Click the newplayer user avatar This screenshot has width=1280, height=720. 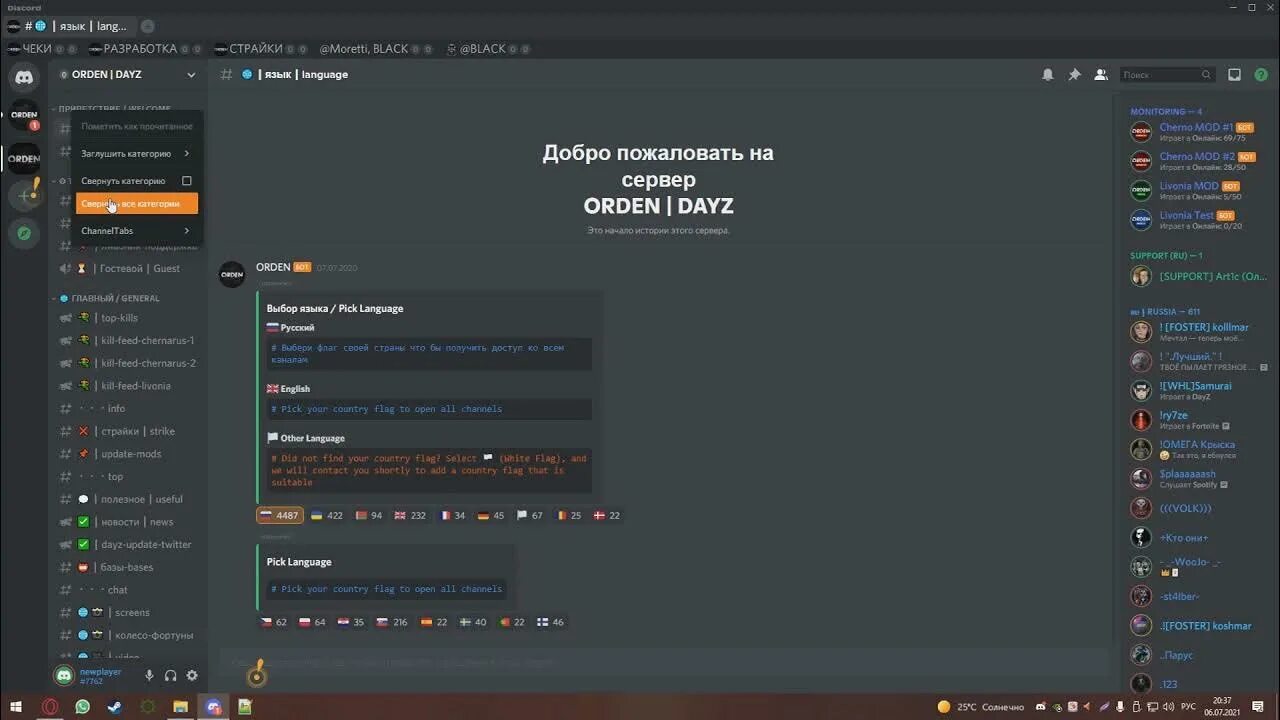click(x=64, y=676)
